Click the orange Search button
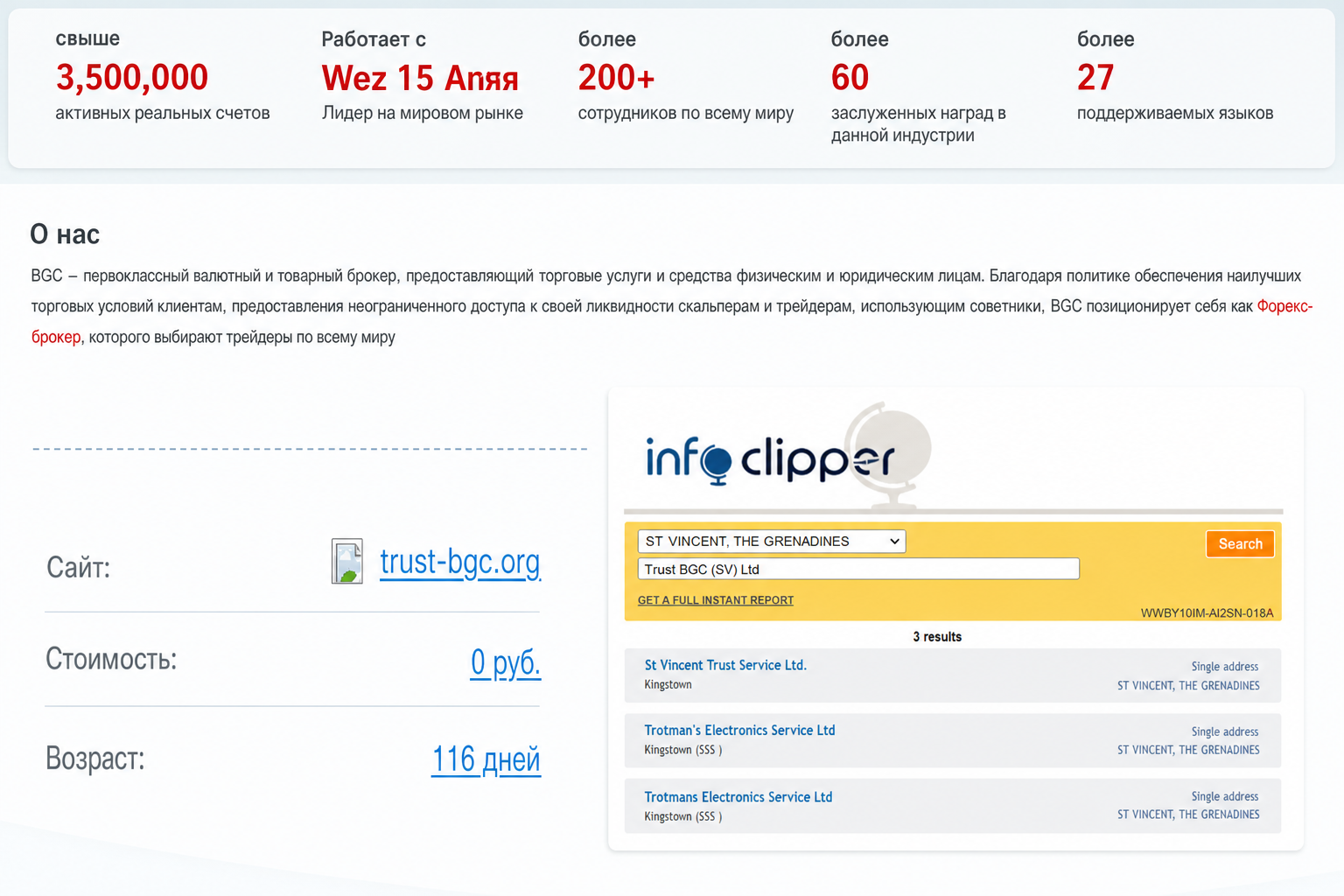Image resolution: width=1344 pixels, height=896 pixels. click(1240, 544)
